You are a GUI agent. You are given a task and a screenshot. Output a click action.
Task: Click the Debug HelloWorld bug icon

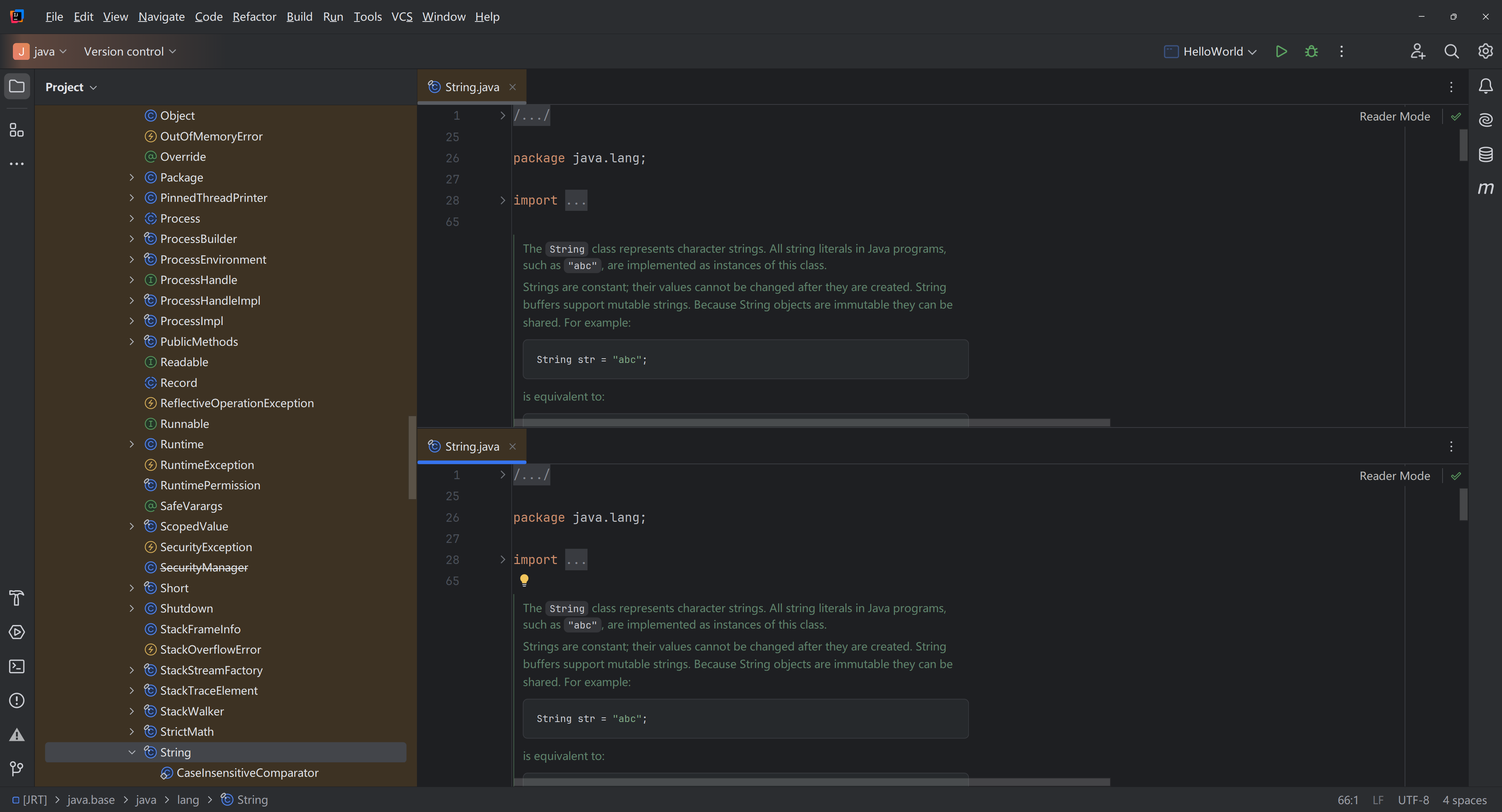1312,51
